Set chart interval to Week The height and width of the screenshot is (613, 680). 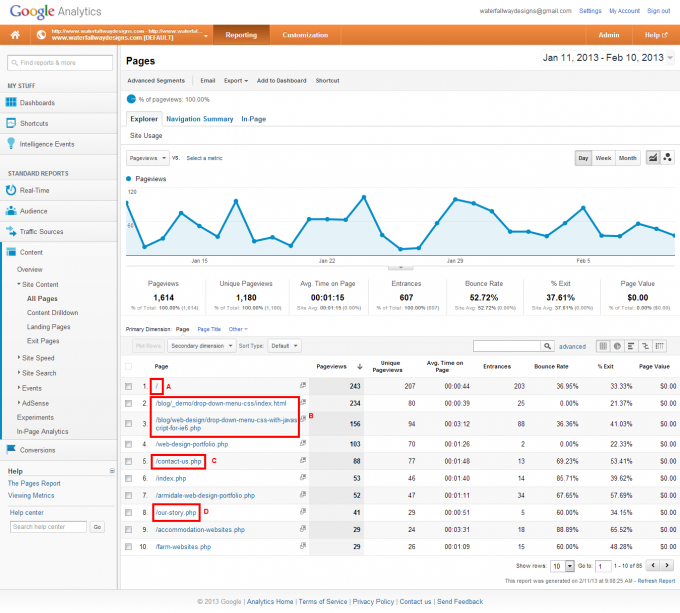pos(603,158)
